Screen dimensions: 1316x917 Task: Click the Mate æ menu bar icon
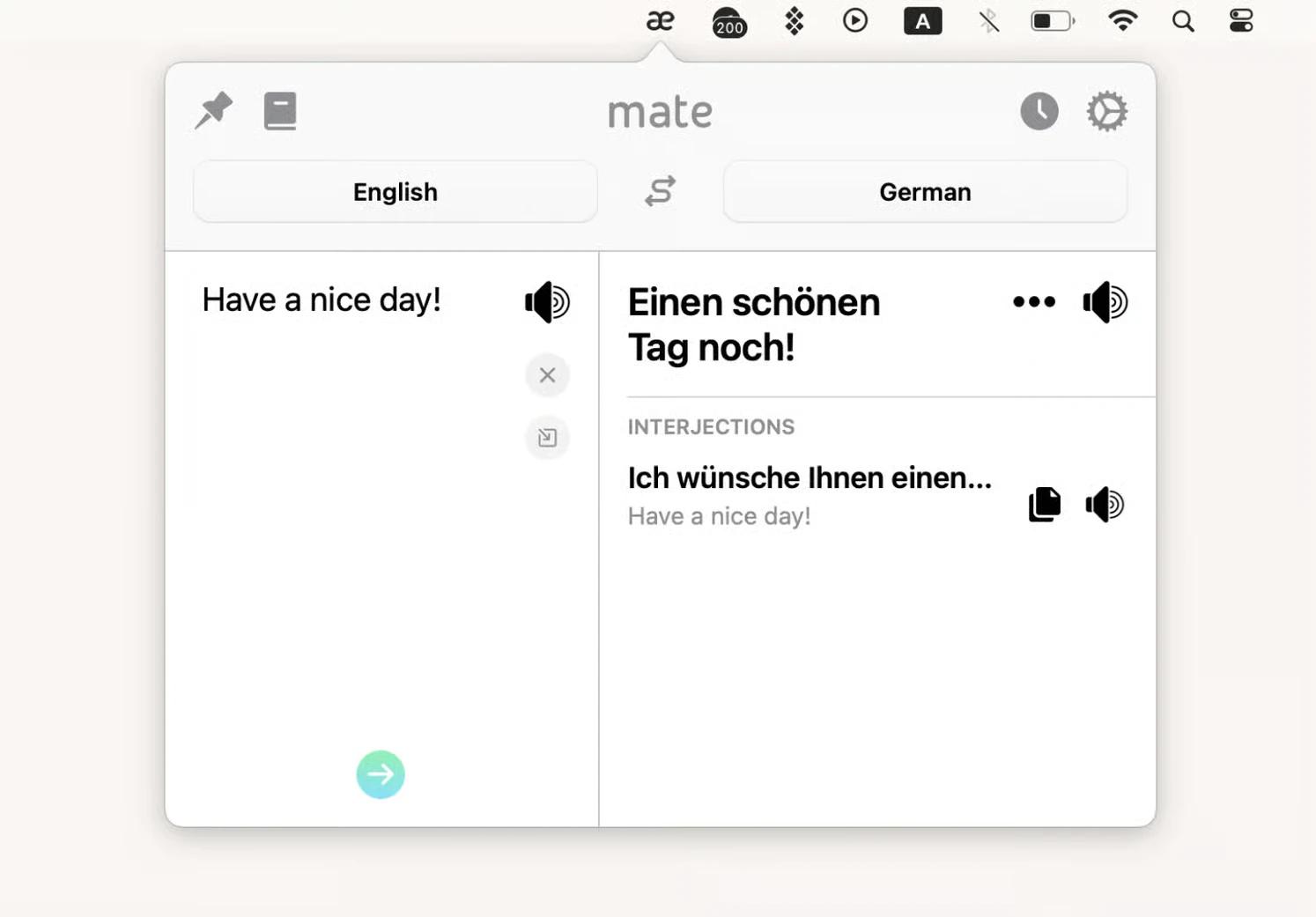point(660,21)
